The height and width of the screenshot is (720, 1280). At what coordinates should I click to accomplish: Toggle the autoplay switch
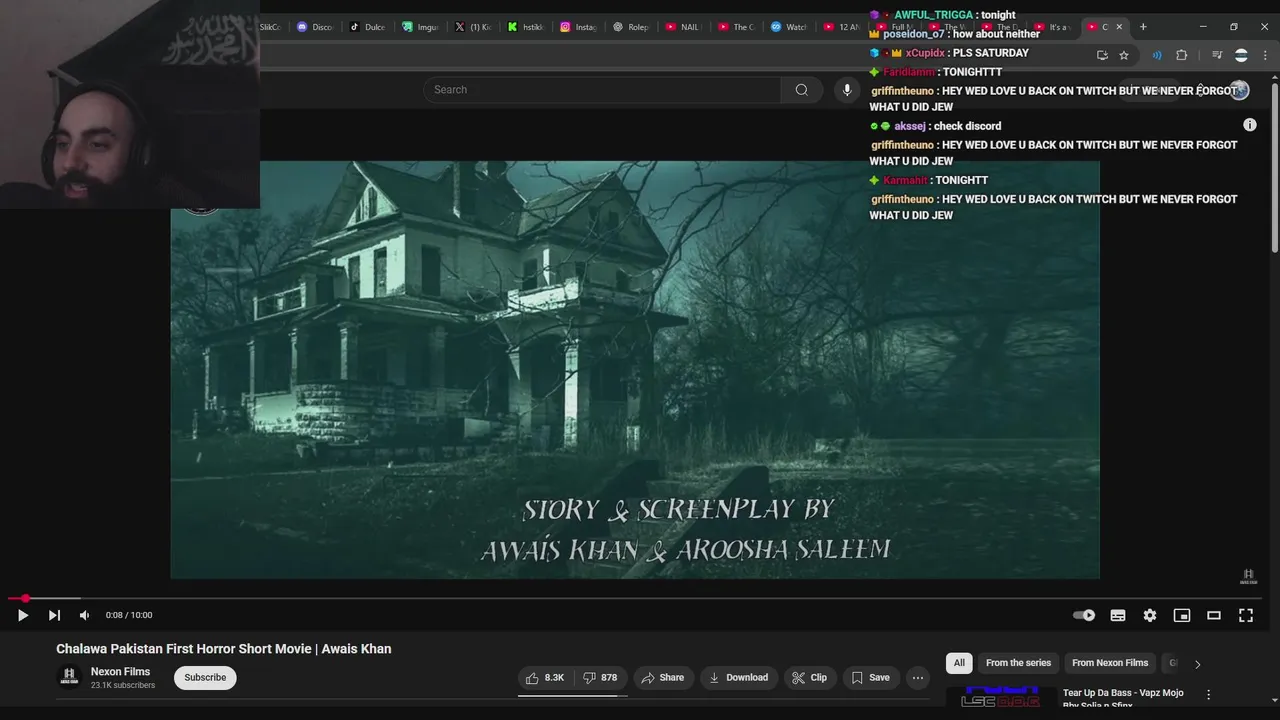[x=1084, y=615]
